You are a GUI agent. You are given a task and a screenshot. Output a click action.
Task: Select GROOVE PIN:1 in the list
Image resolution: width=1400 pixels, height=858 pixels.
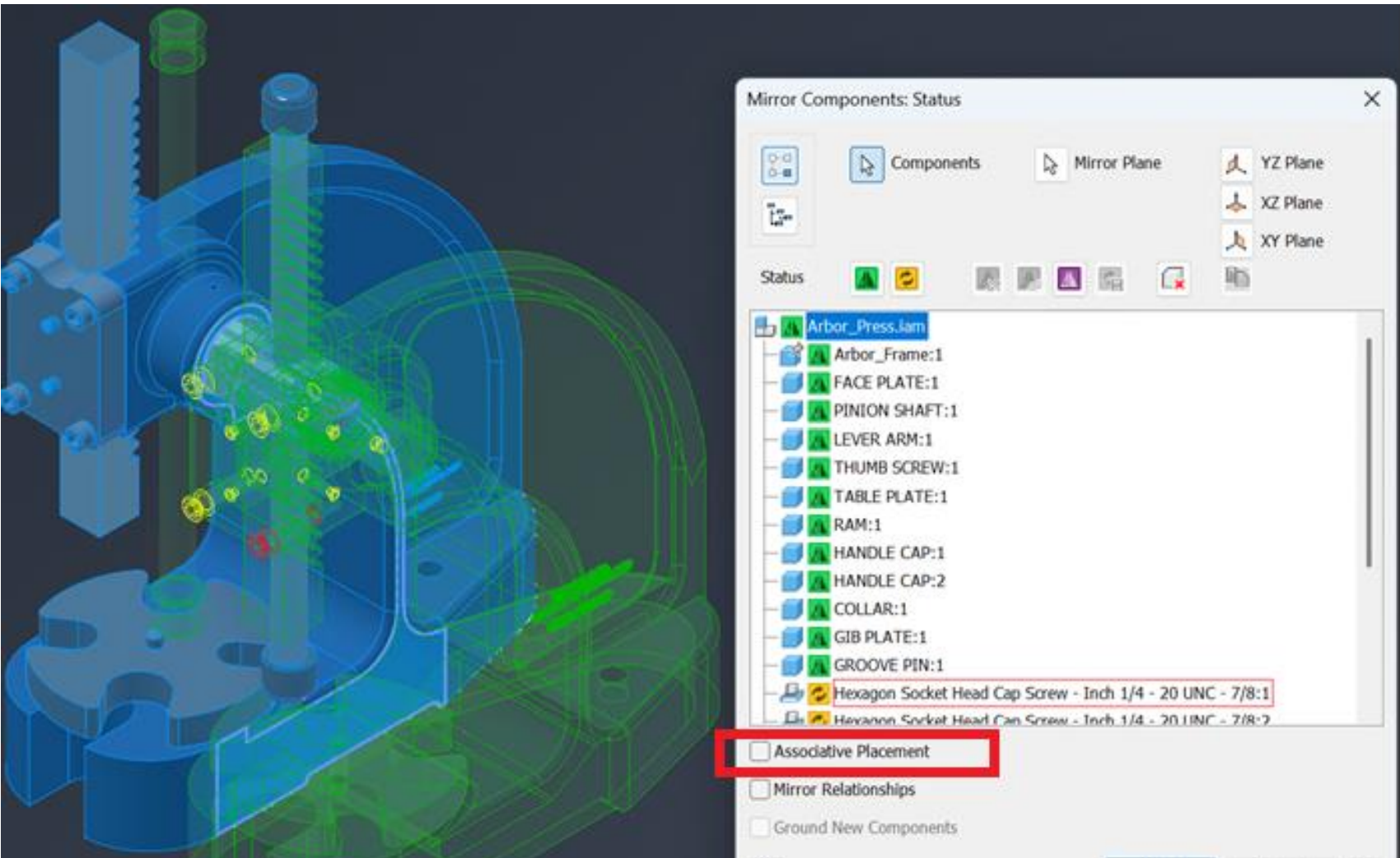[888, 665]
